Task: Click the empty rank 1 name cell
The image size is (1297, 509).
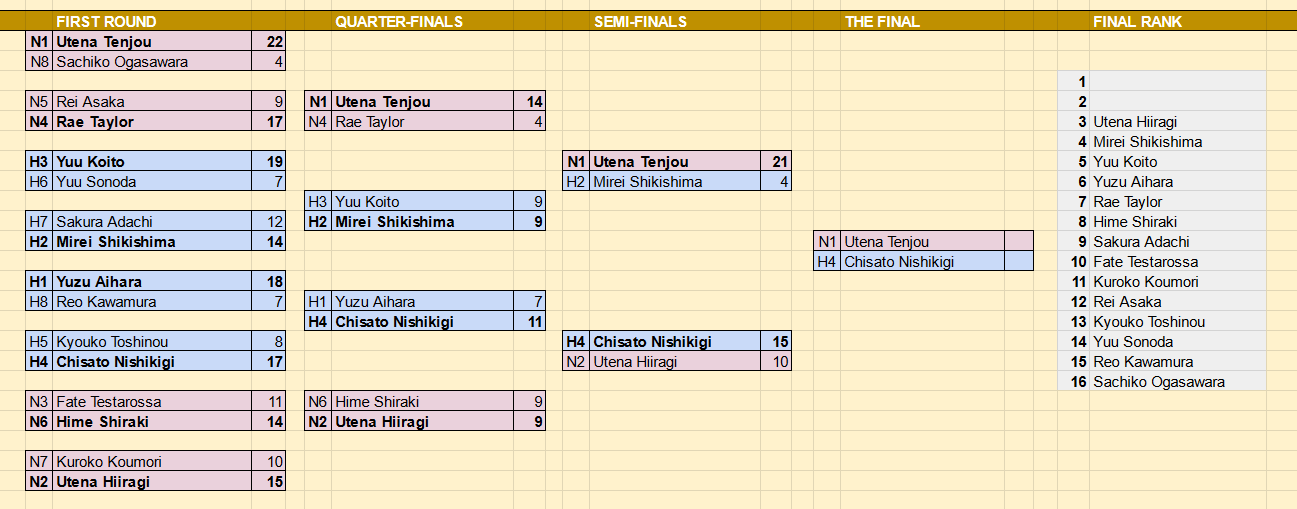Action: (1178, 81)
